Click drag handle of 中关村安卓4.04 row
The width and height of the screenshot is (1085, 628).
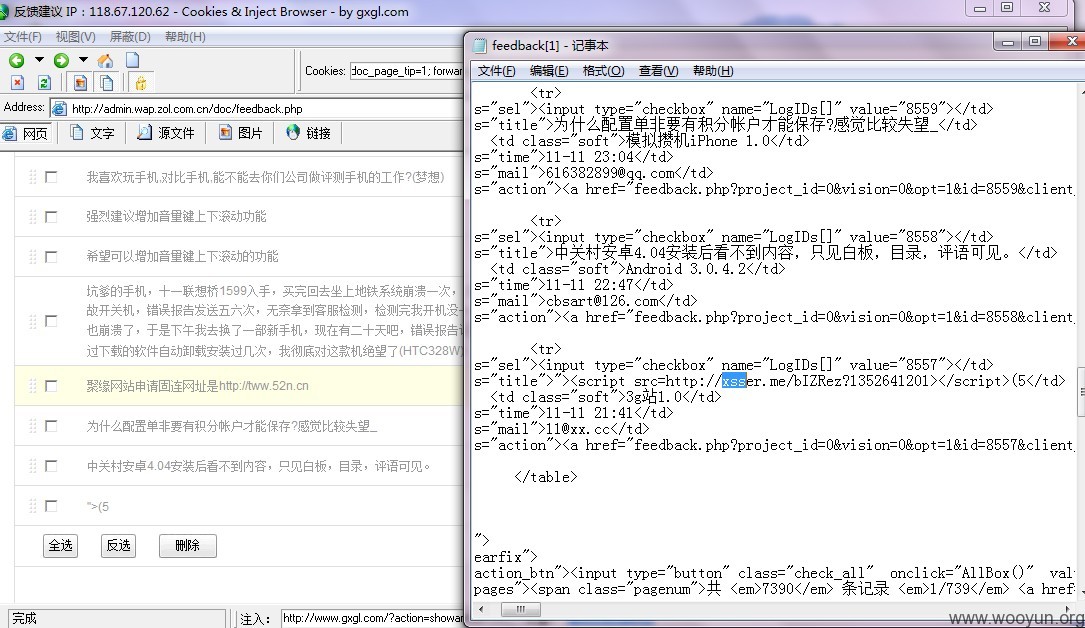coord(33,466)
